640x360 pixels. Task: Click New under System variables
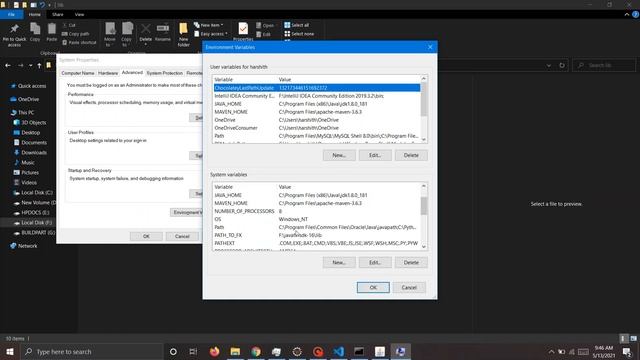coord(339,262)
